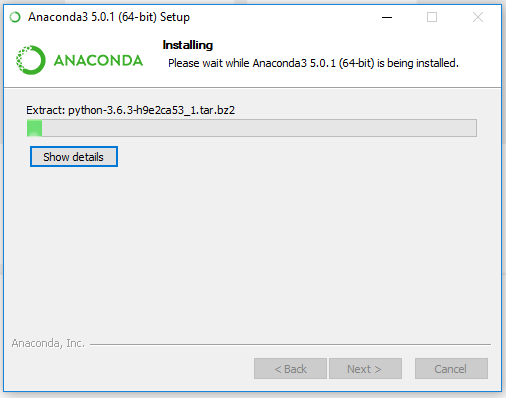
Task: Click the disabled Back button
Action: pyautogui.click(x=290, y=369)
